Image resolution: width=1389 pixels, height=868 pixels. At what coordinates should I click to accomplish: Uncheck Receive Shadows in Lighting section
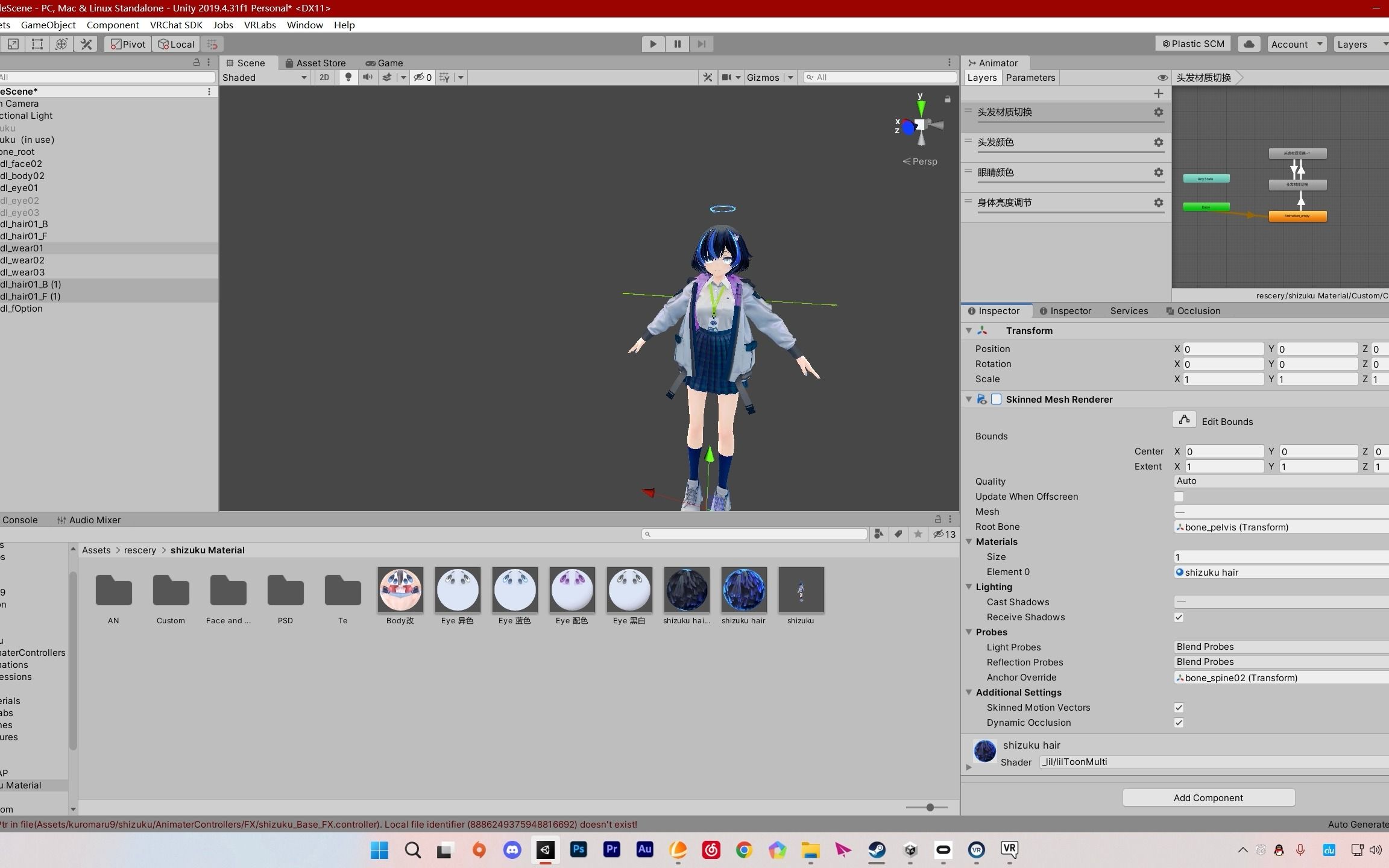[x=1179, y=617]
